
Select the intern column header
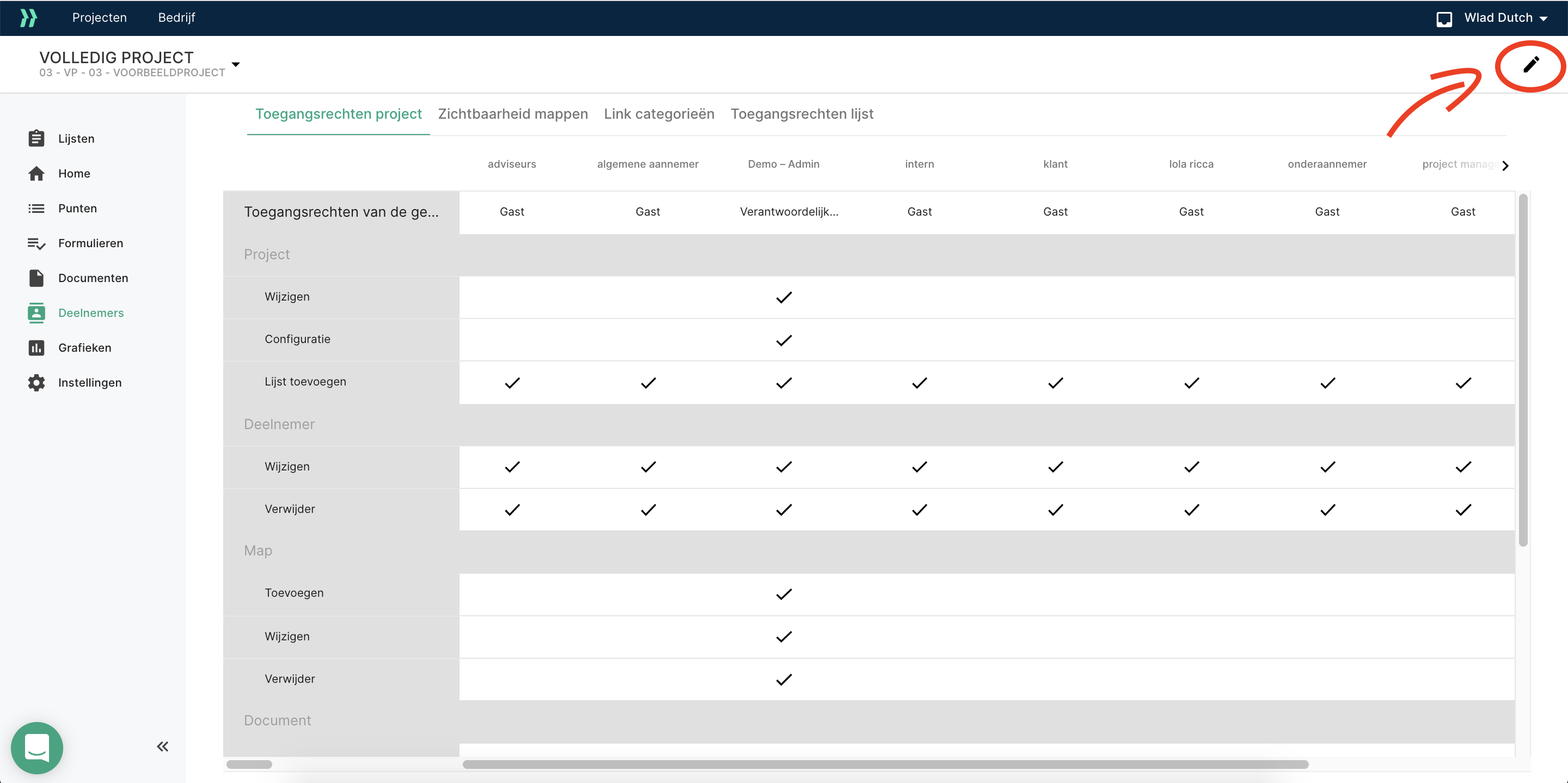point(919,164)
